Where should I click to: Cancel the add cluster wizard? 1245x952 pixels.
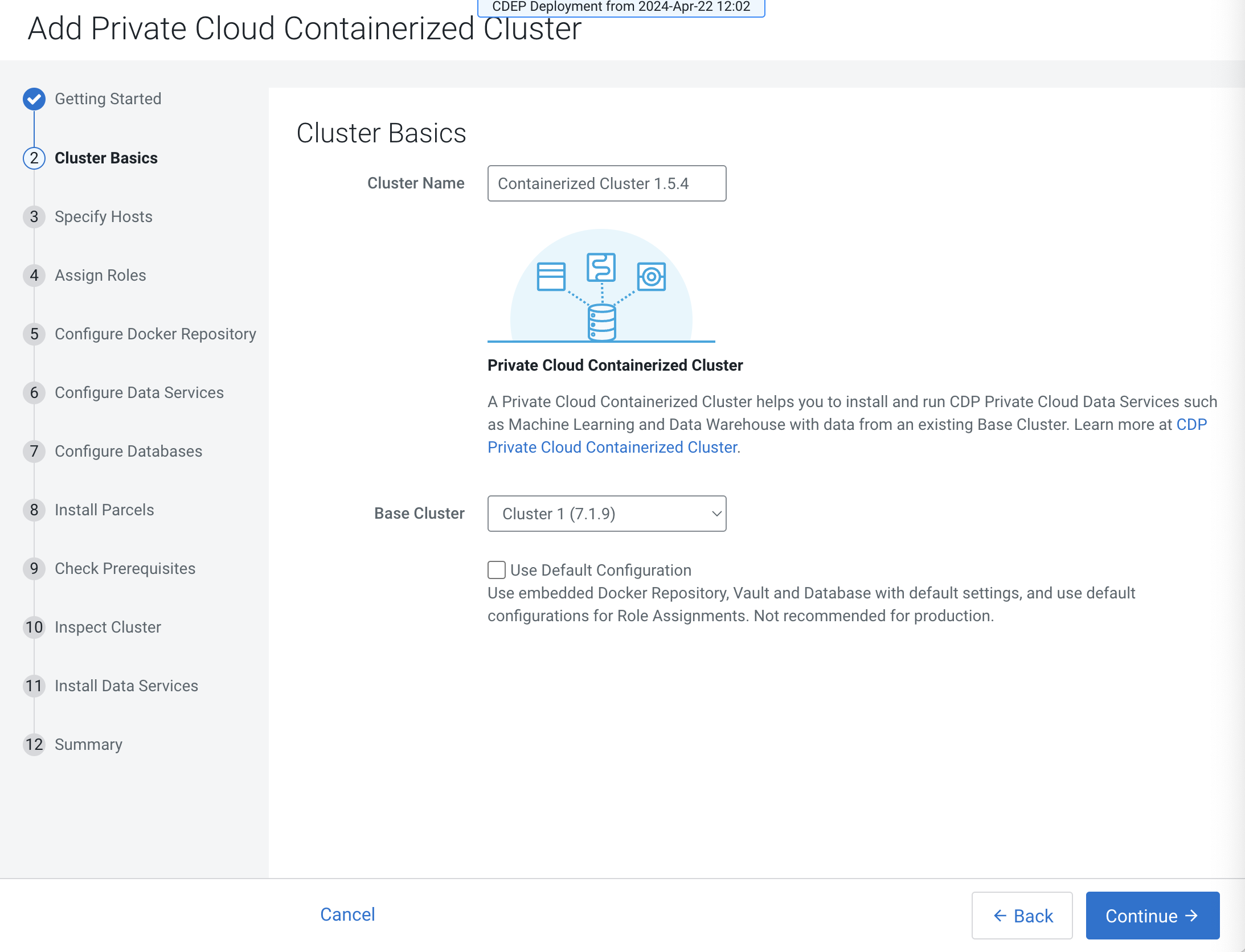pyautogui.click(x=347, y=914)
